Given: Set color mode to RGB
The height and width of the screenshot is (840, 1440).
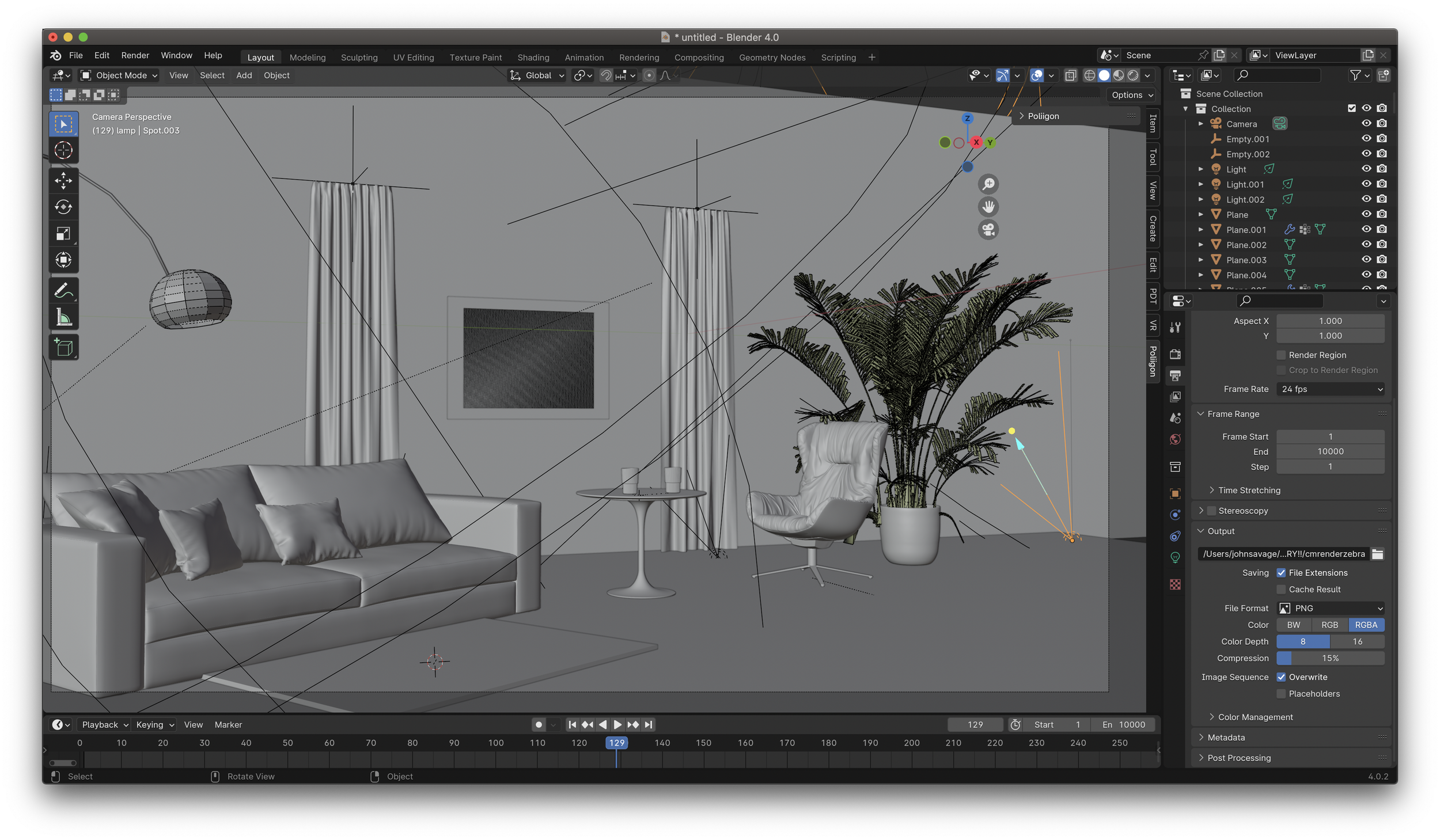Looking at the screenshot, I should point(1329,625).
